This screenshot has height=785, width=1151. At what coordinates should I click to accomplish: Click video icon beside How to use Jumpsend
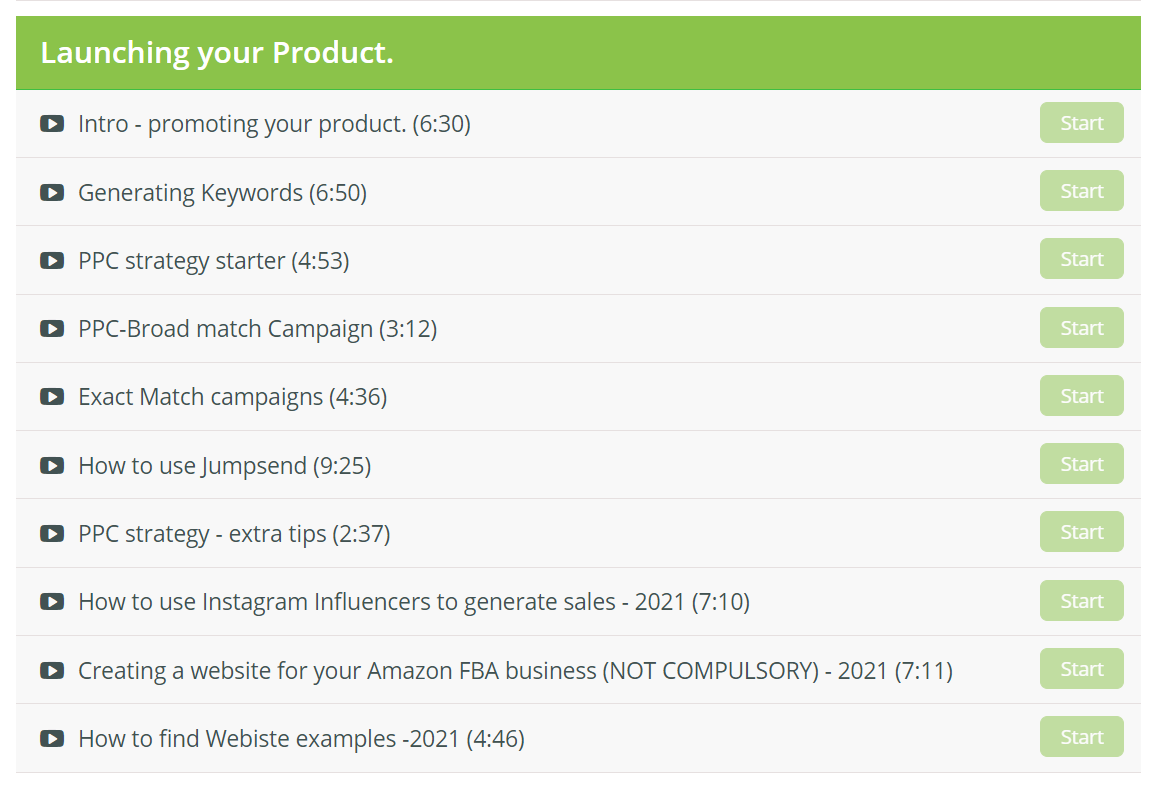51,466
